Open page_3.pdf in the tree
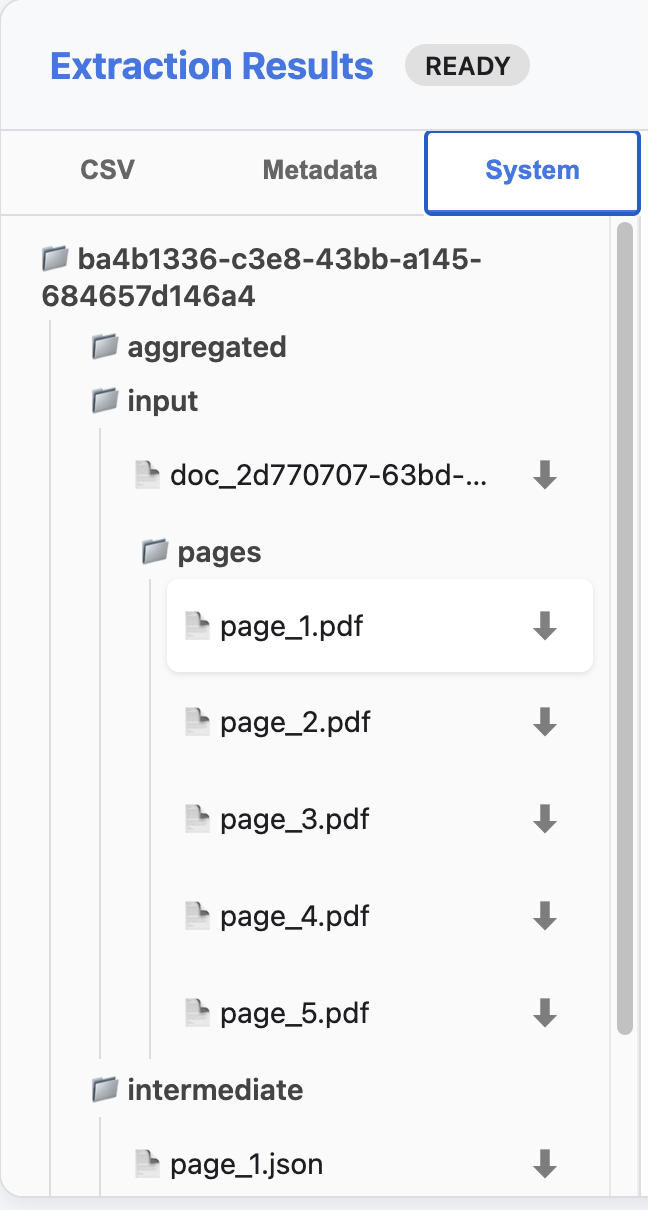The width and height of the screenshot is (648, 1210). [294, 820]
